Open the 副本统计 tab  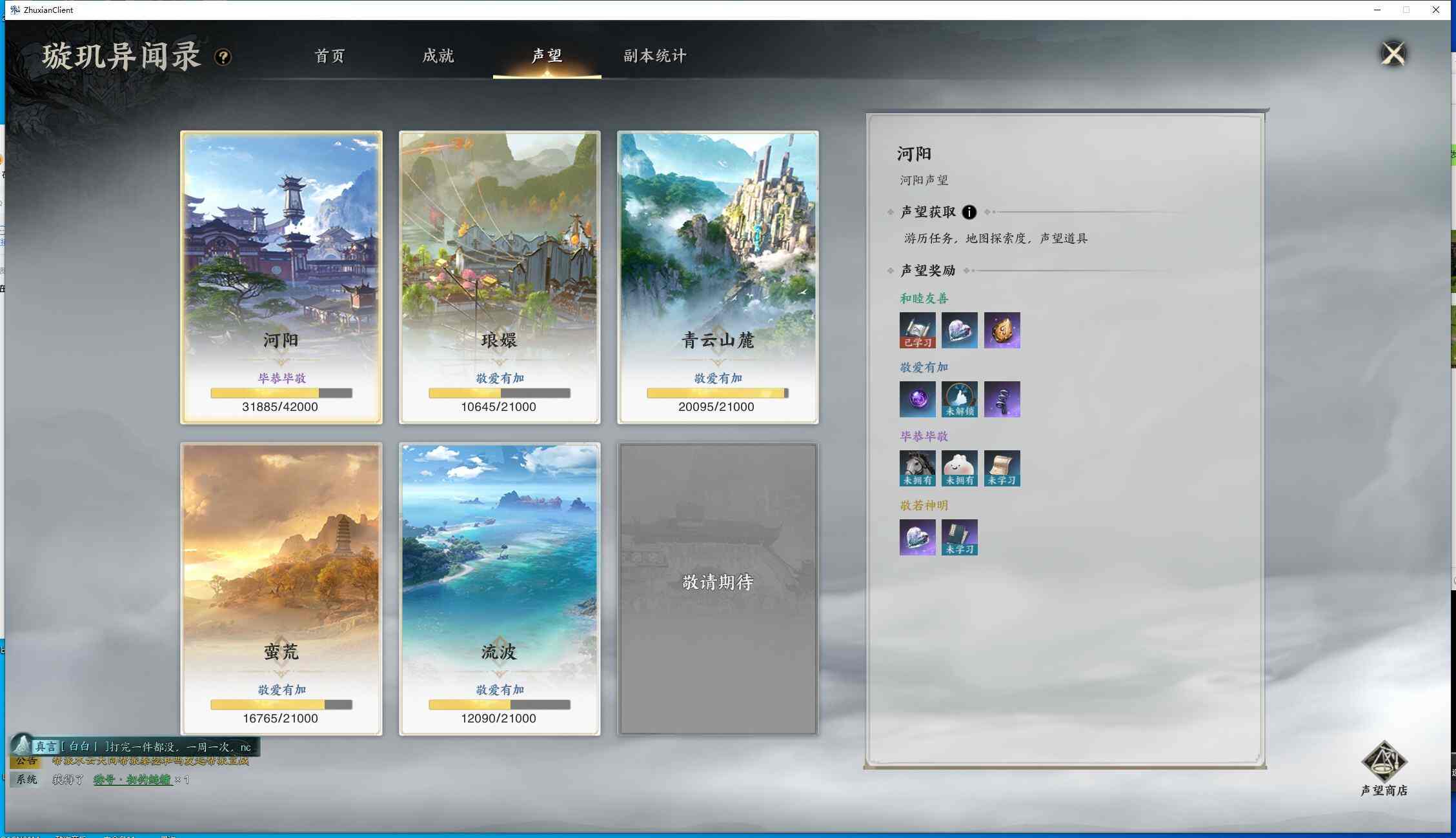click(x=654, y=56)
